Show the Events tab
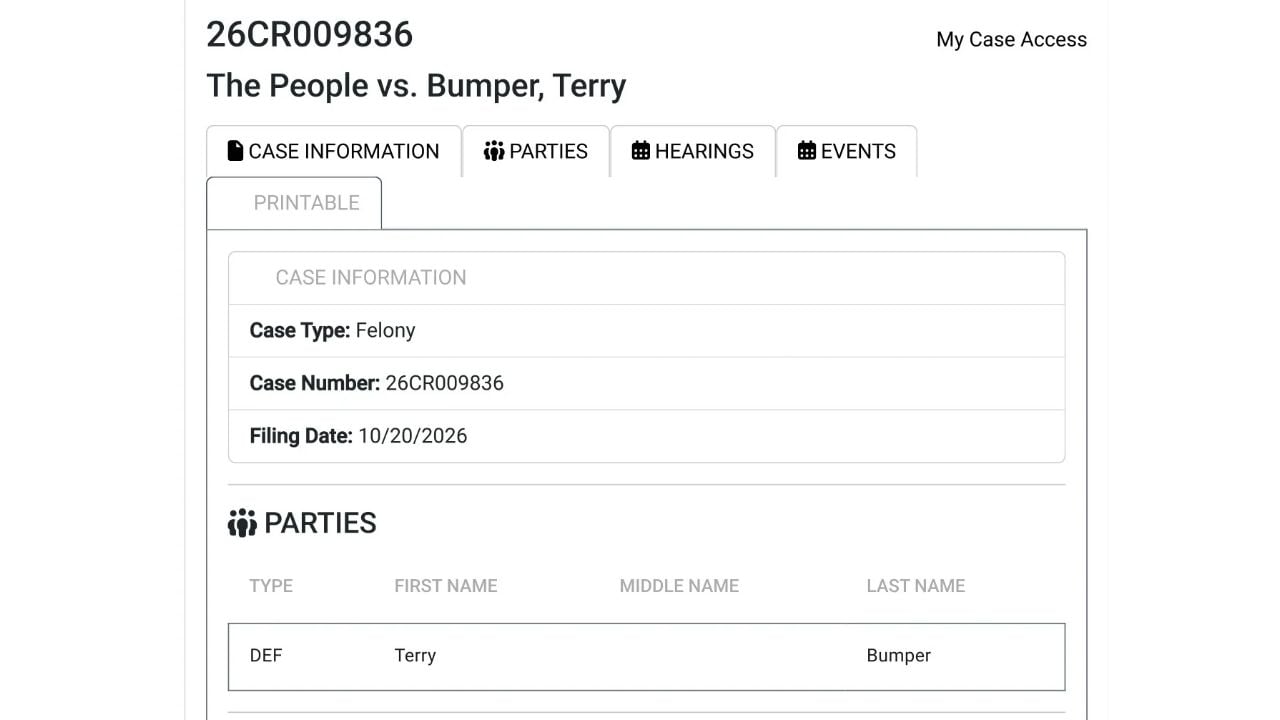Image resolution: width=1280 pixels, height=720 pixels. point(847,151)
